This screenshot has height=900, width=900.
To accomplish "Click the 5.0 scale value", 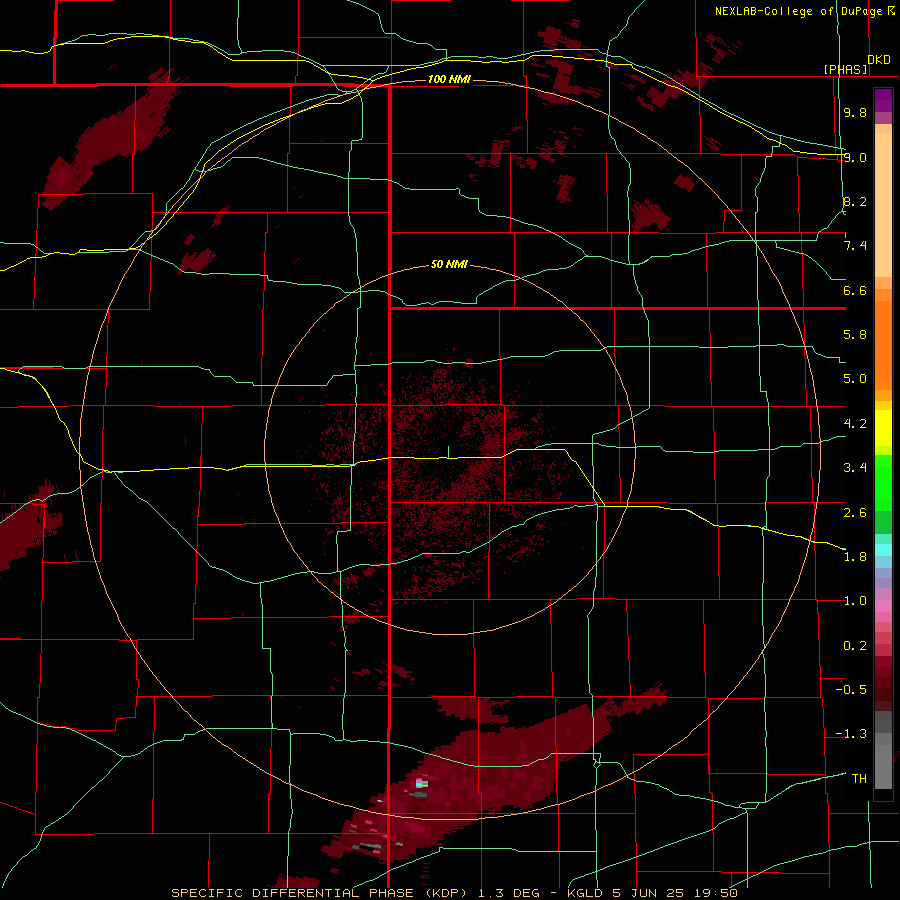I will [855, 379].
